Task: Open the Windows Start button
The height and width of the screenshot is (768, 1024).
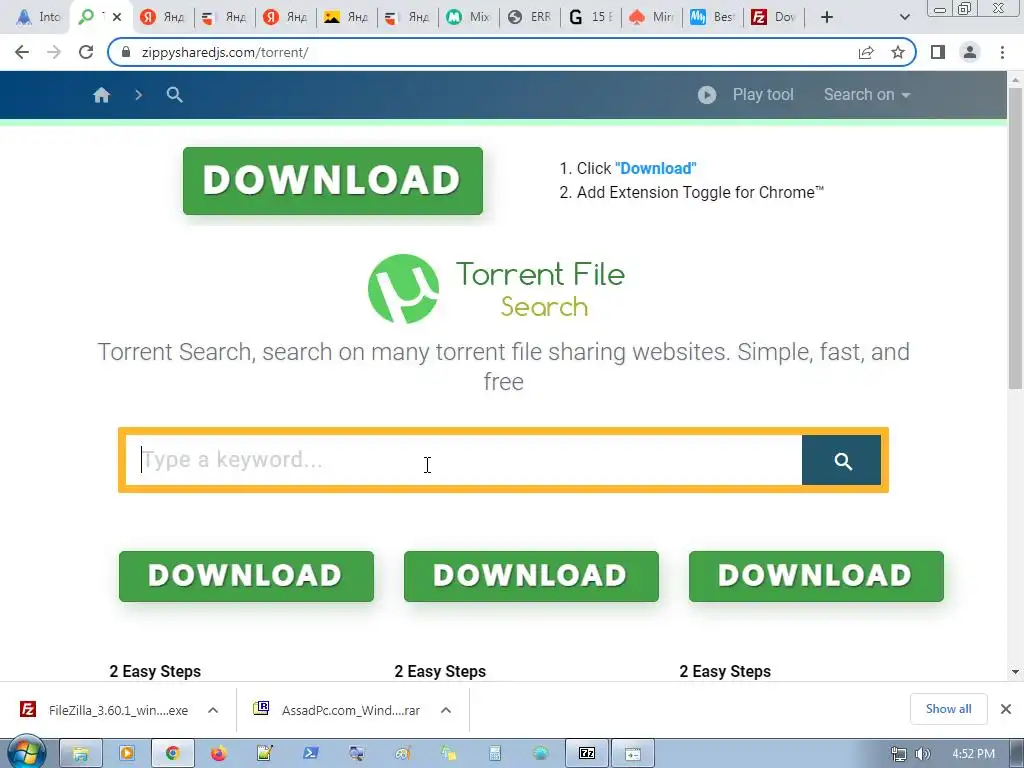Action: pos(26,753)
